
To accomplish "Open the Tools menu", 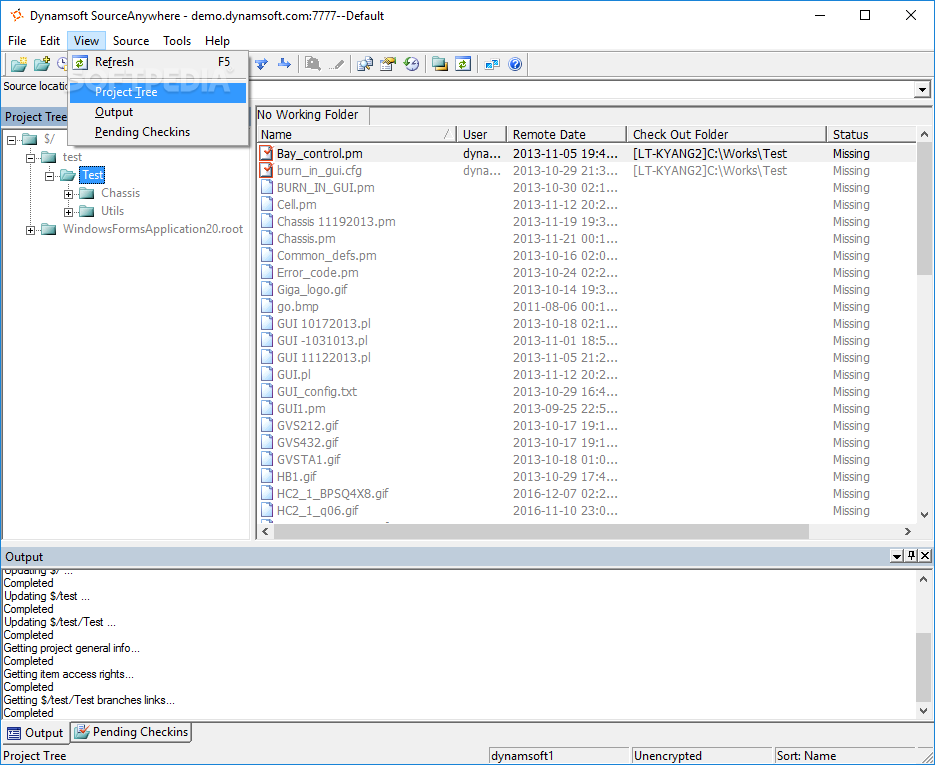I will click(x=177, y=41).
